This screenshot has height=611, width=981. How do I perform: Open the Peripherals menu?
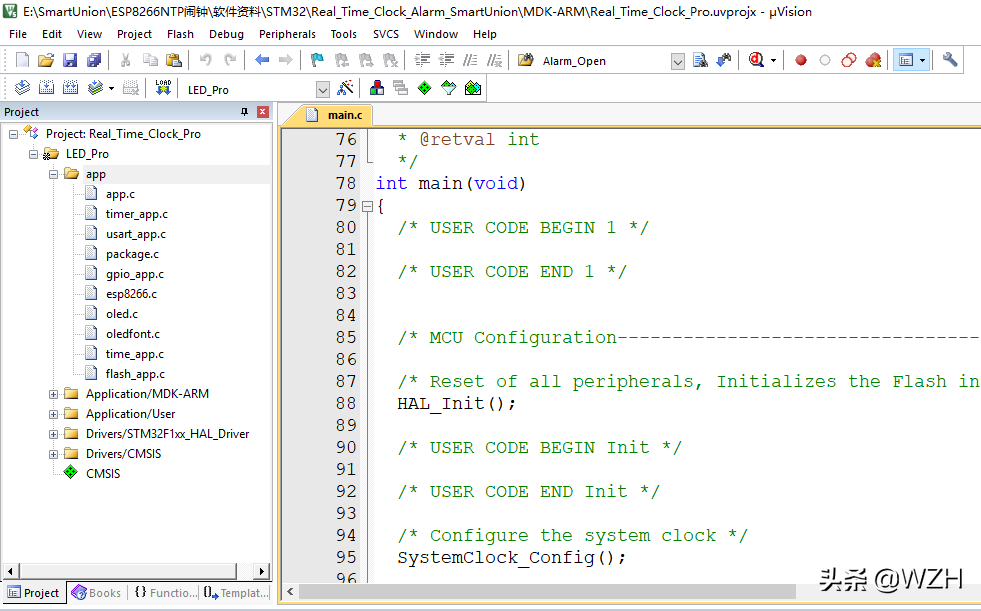[x=287, y=34]
